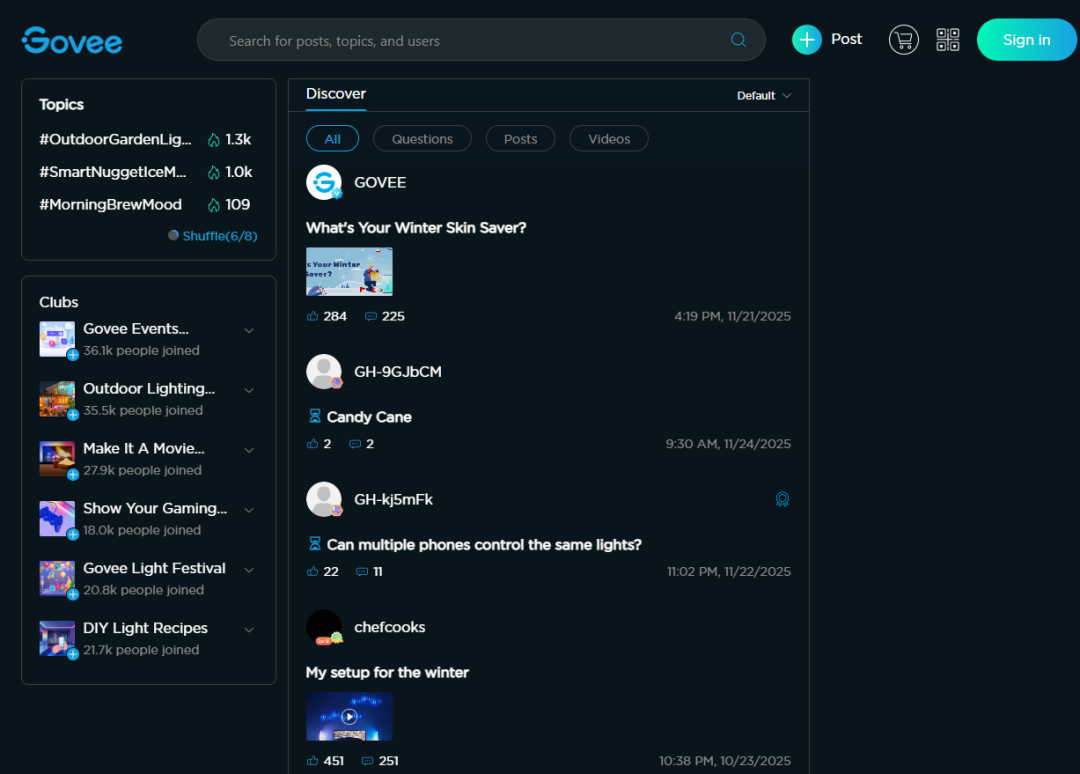Join the DIY Light Recipes club
Image resolution: width=1080 pixels, height=774 pixels.
tap(73, 654)
